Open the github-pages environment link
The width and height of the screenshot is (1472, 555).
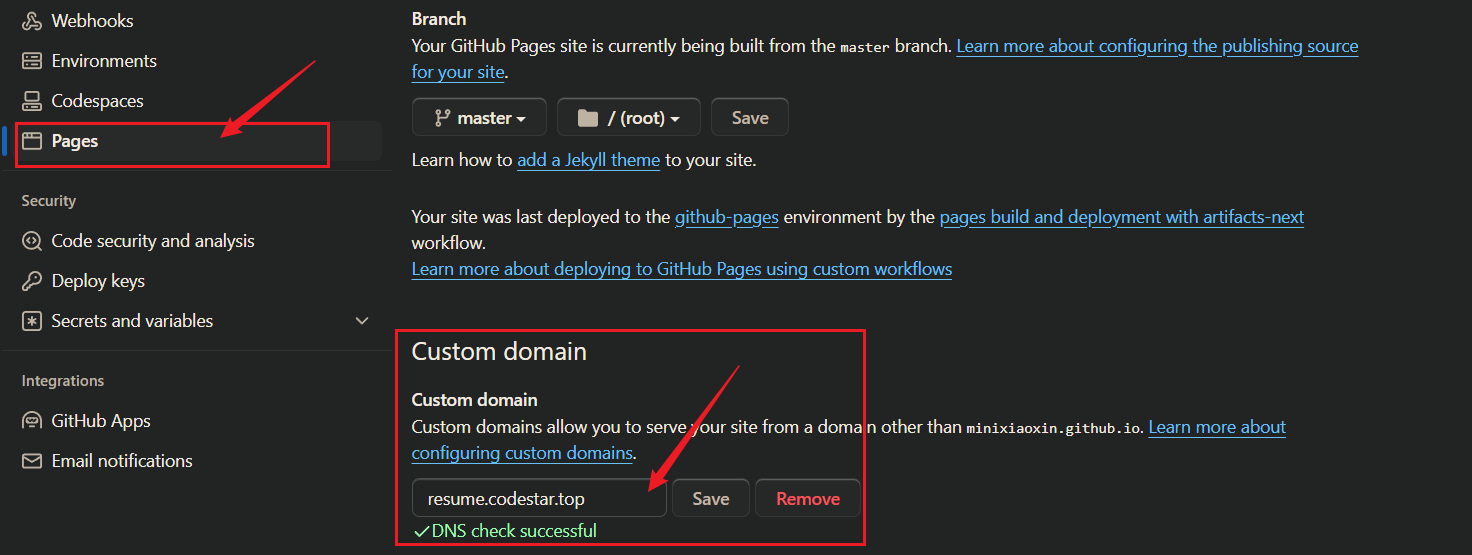pos(727,217)
